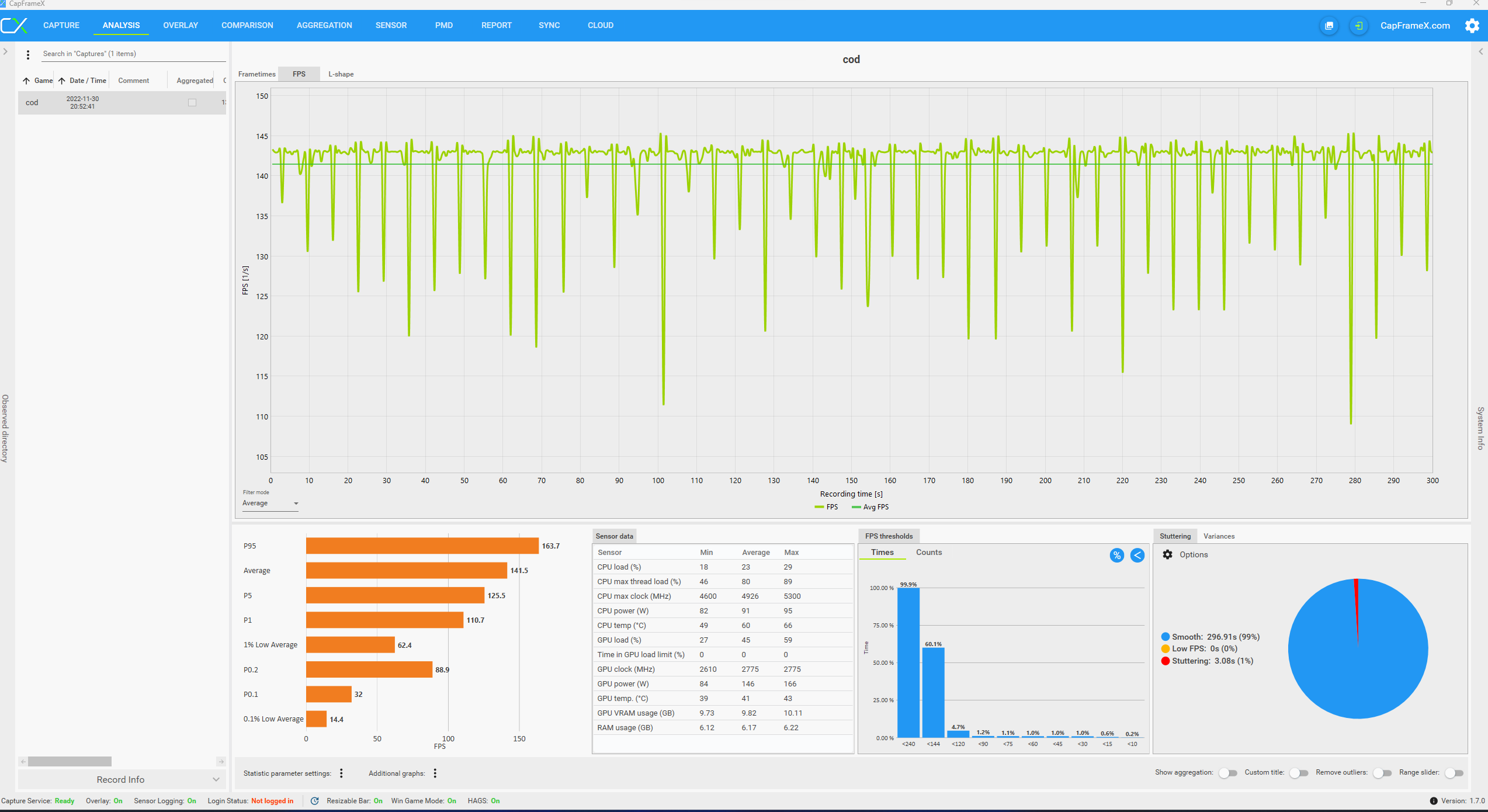Switch to COMPARISON tab
Viewport: 1488px width, 812px height.
tap(247, 26)
